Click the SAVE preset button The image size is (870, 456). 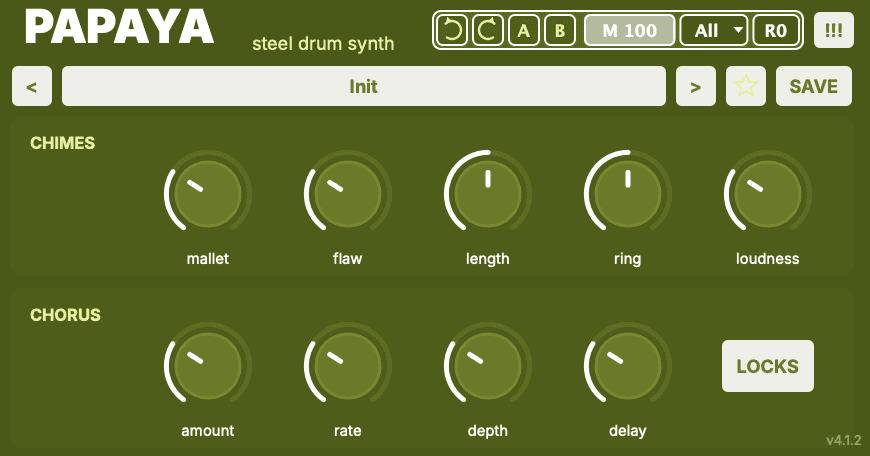tap(813, 86)
